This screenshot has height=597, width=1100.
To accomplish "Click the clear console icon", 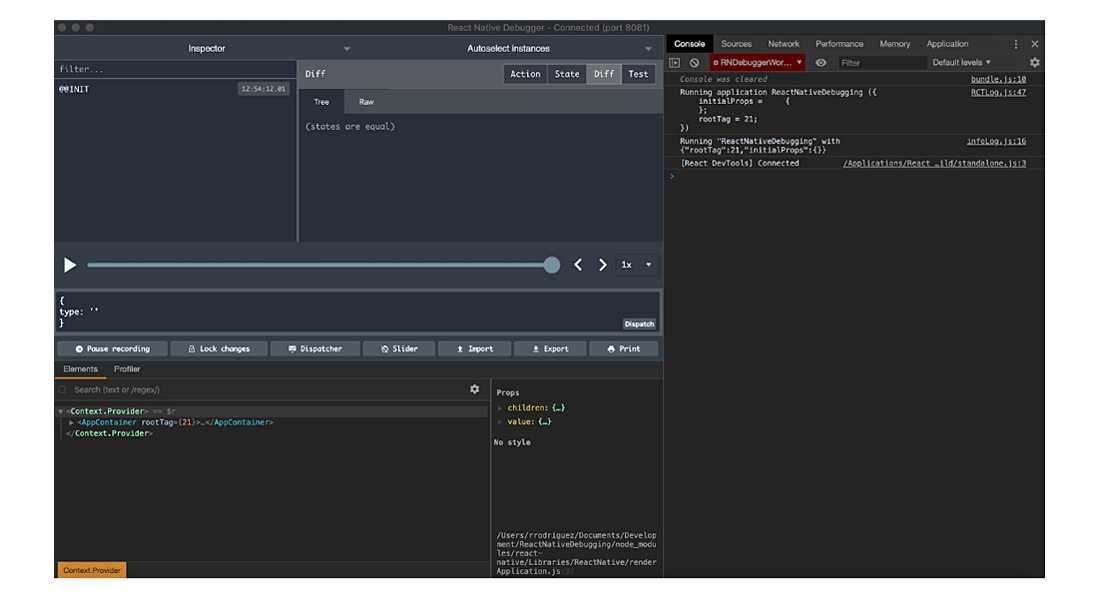I will 695,62.
